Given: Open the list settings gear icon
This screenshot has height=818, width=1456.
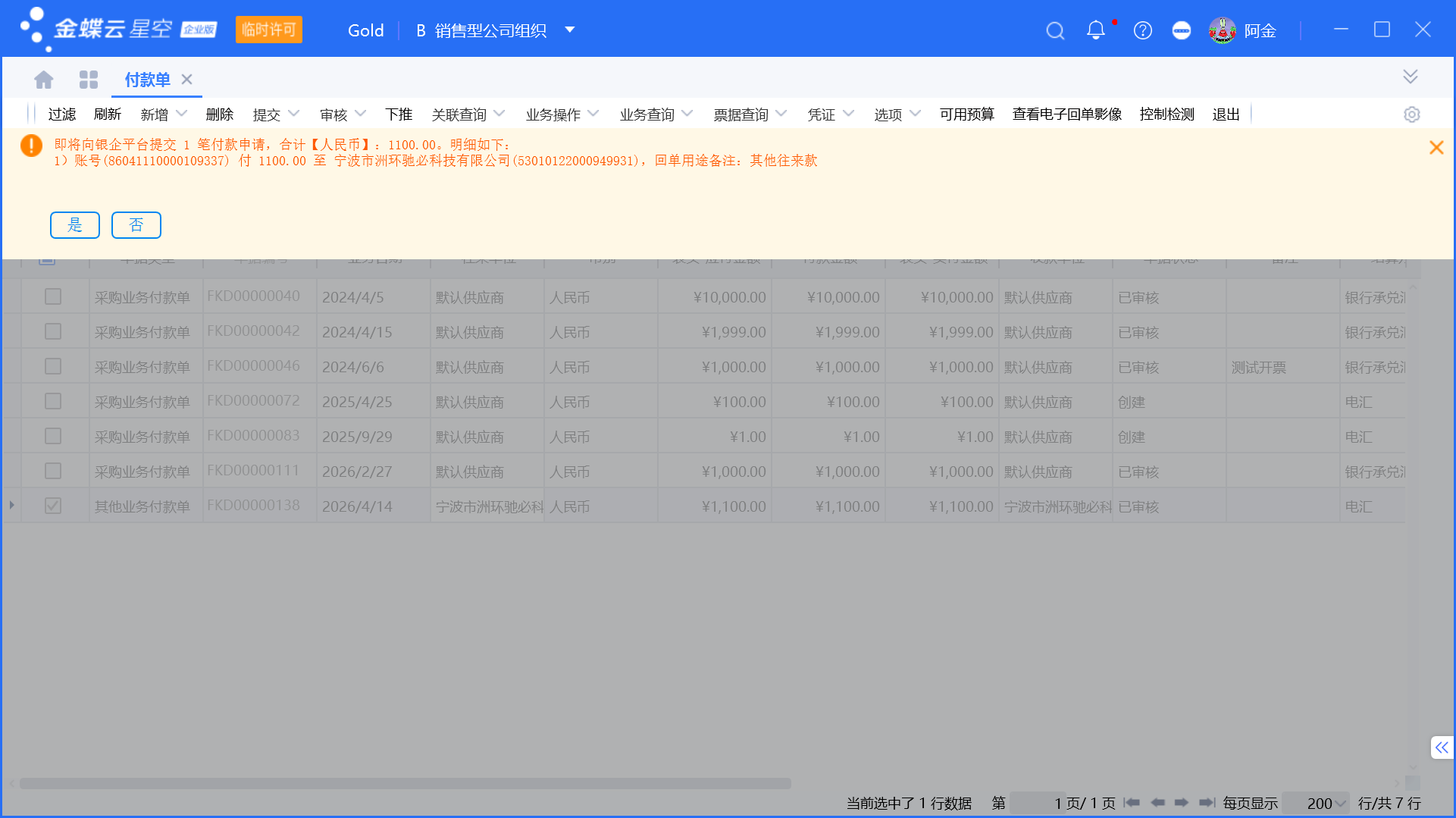Looking at the screenshot, I should tap(1411, 114).
